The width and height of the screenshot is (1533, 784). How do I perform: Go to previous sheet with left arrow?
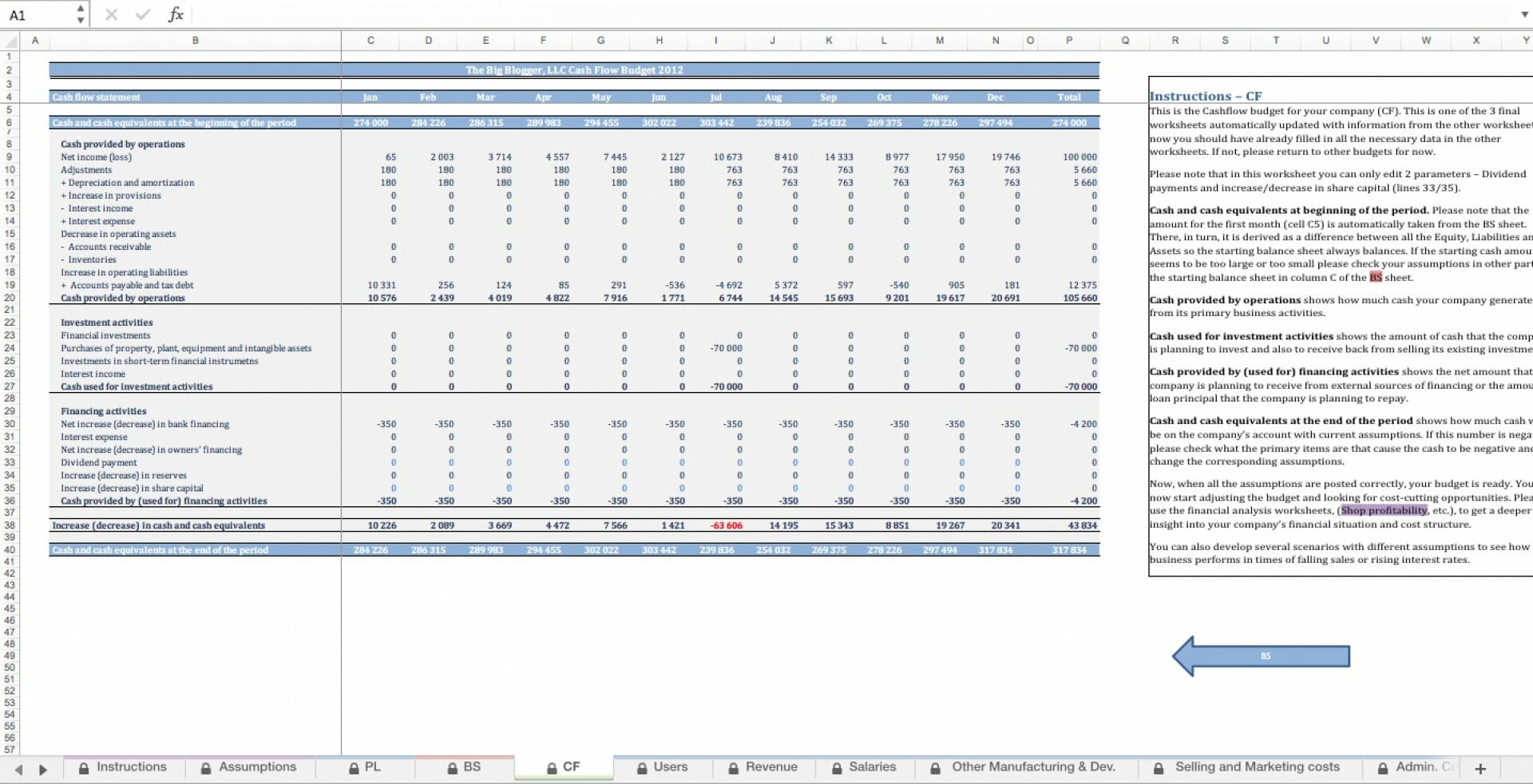tap(18, 769)
